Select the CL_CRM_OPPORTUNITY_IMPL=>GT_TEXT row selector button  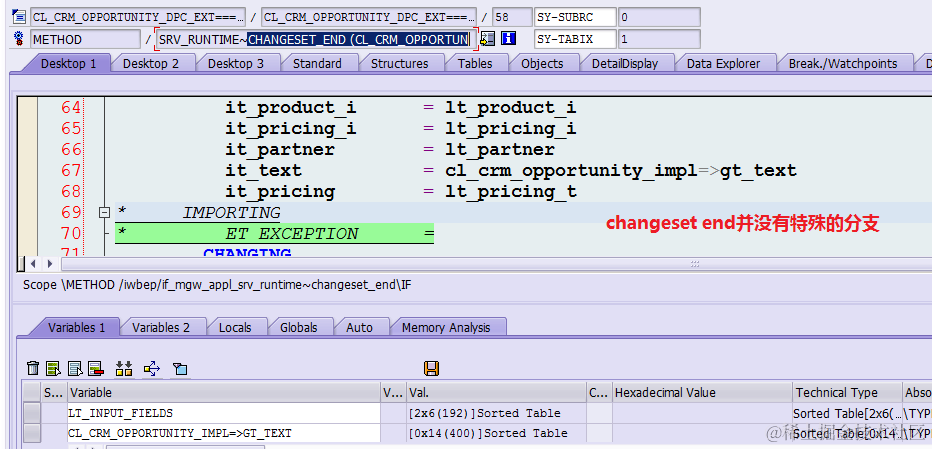[x=32, y=433]
